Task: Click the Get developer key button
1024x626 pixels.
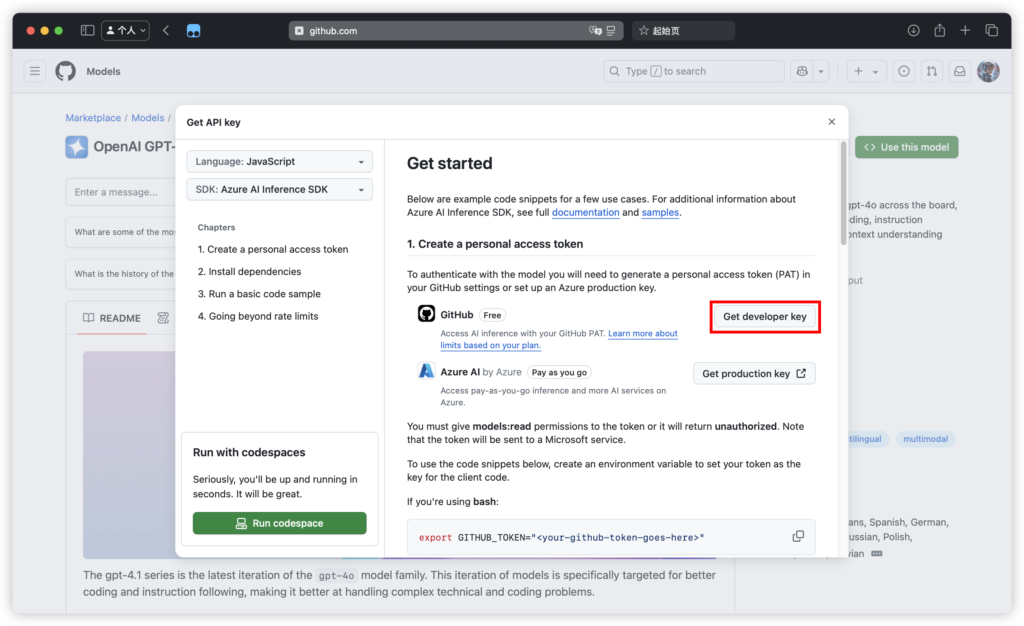Action: click(x=764, y=317)
